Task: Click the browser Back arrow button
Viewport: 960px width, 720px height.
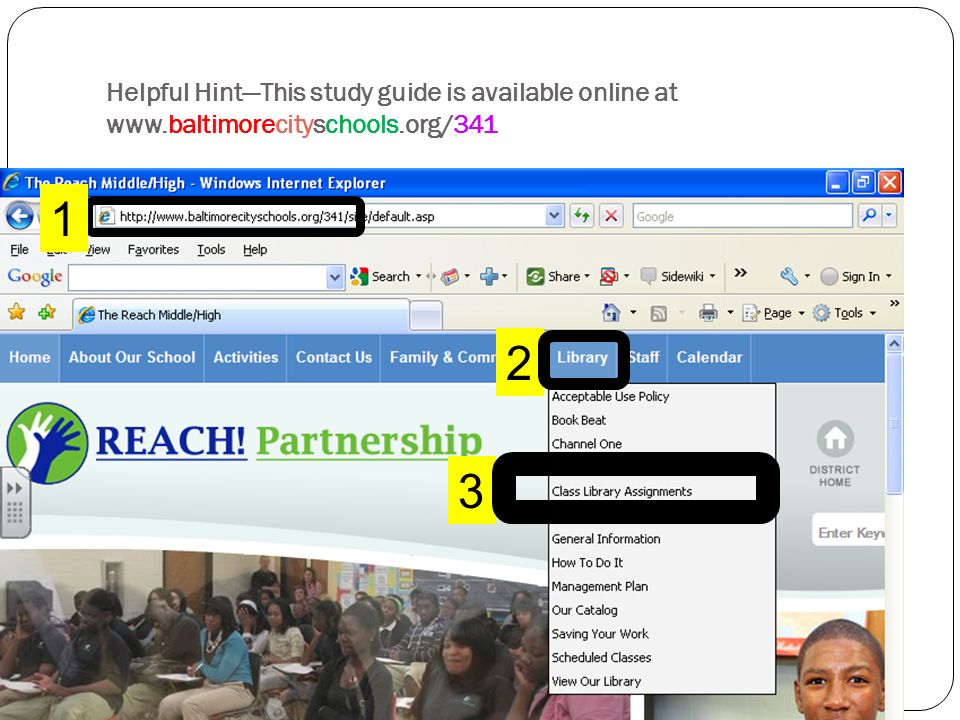Action: 20,216
